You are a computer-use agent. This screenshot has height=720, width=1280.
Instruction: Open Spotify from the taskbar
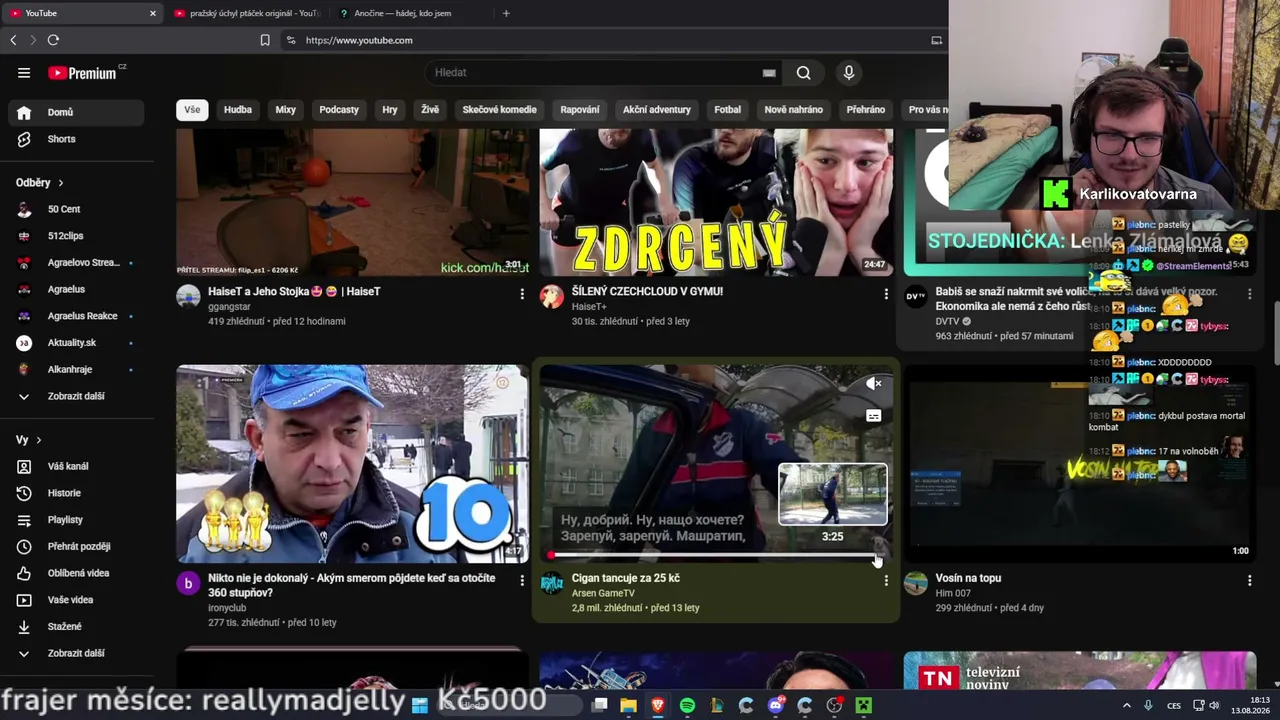[x=687, y=705]
